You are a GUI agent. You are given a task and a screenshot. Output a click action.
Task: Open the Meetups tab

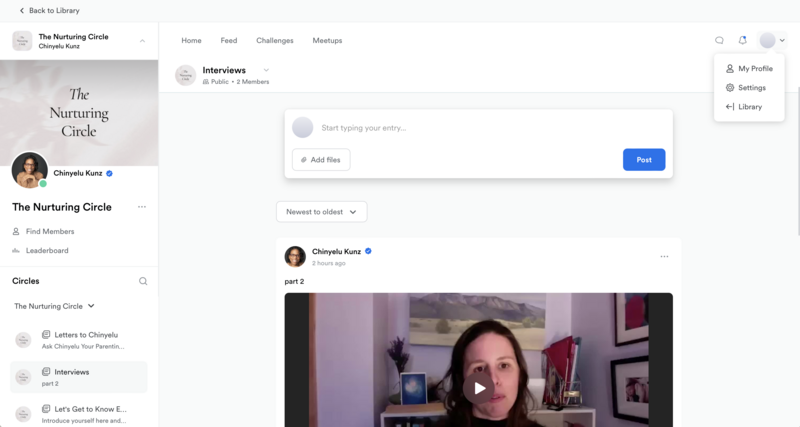pyautogui.click(x=327, y=40)
